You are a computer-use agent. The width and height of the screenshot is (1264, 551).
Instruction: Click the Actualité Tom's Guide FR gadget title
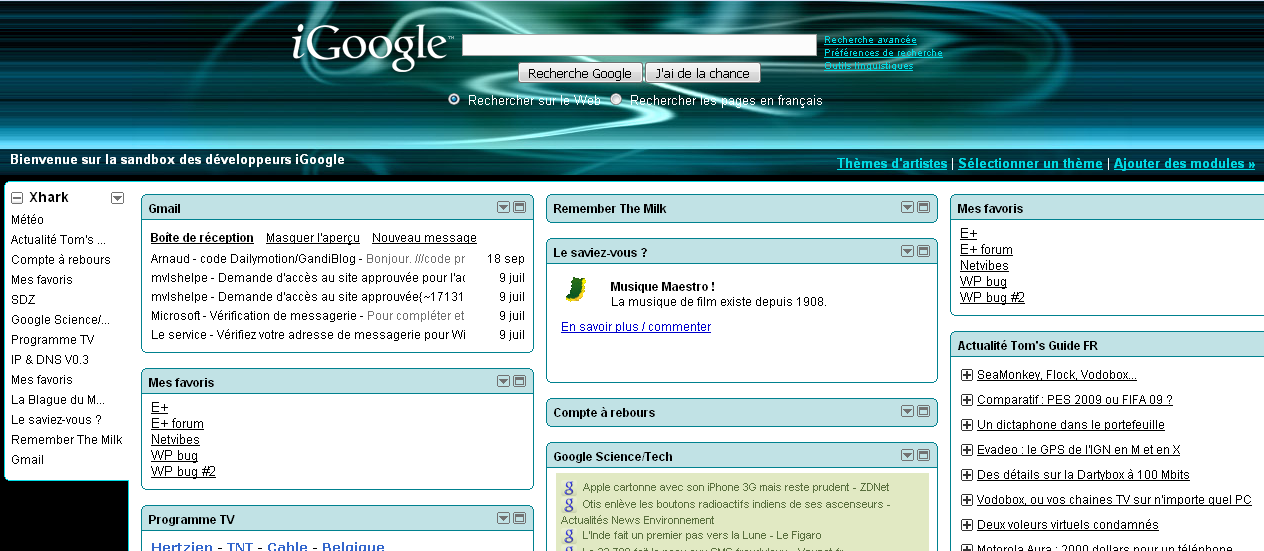point(1027,346)
